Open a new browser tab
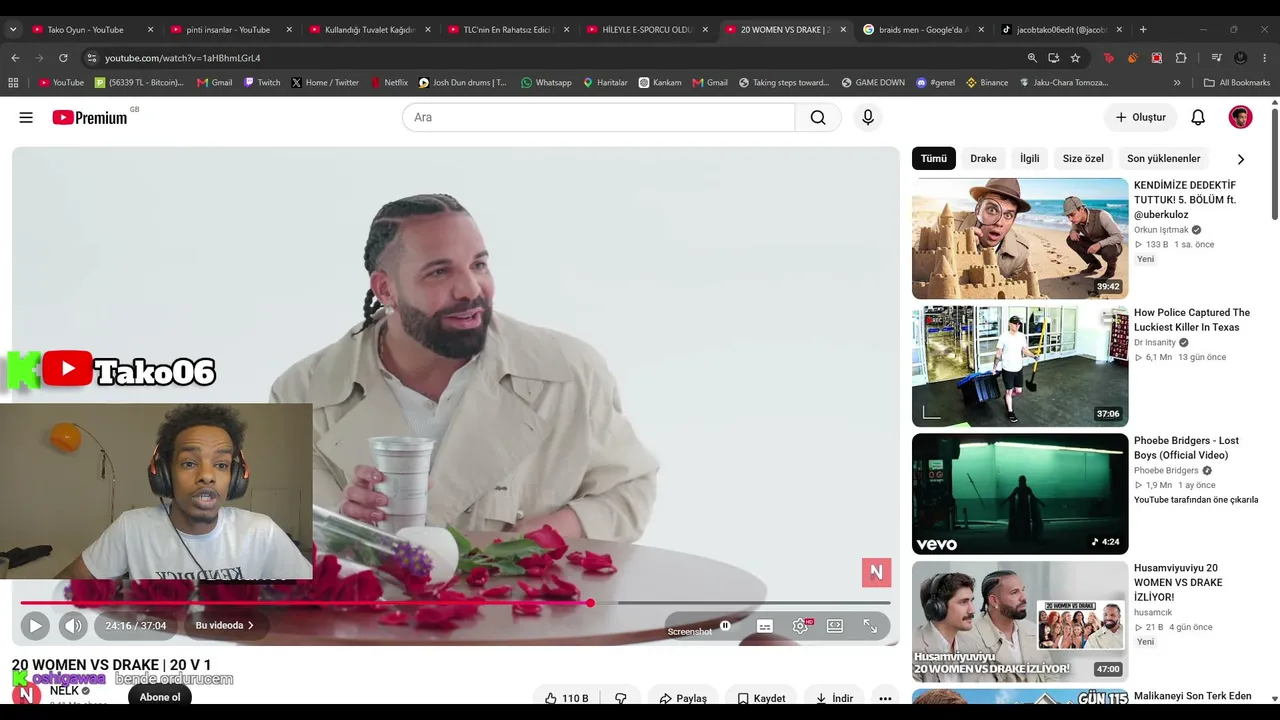The height and width of the screenshot is (720, 1280). (x=1143, y=30)
